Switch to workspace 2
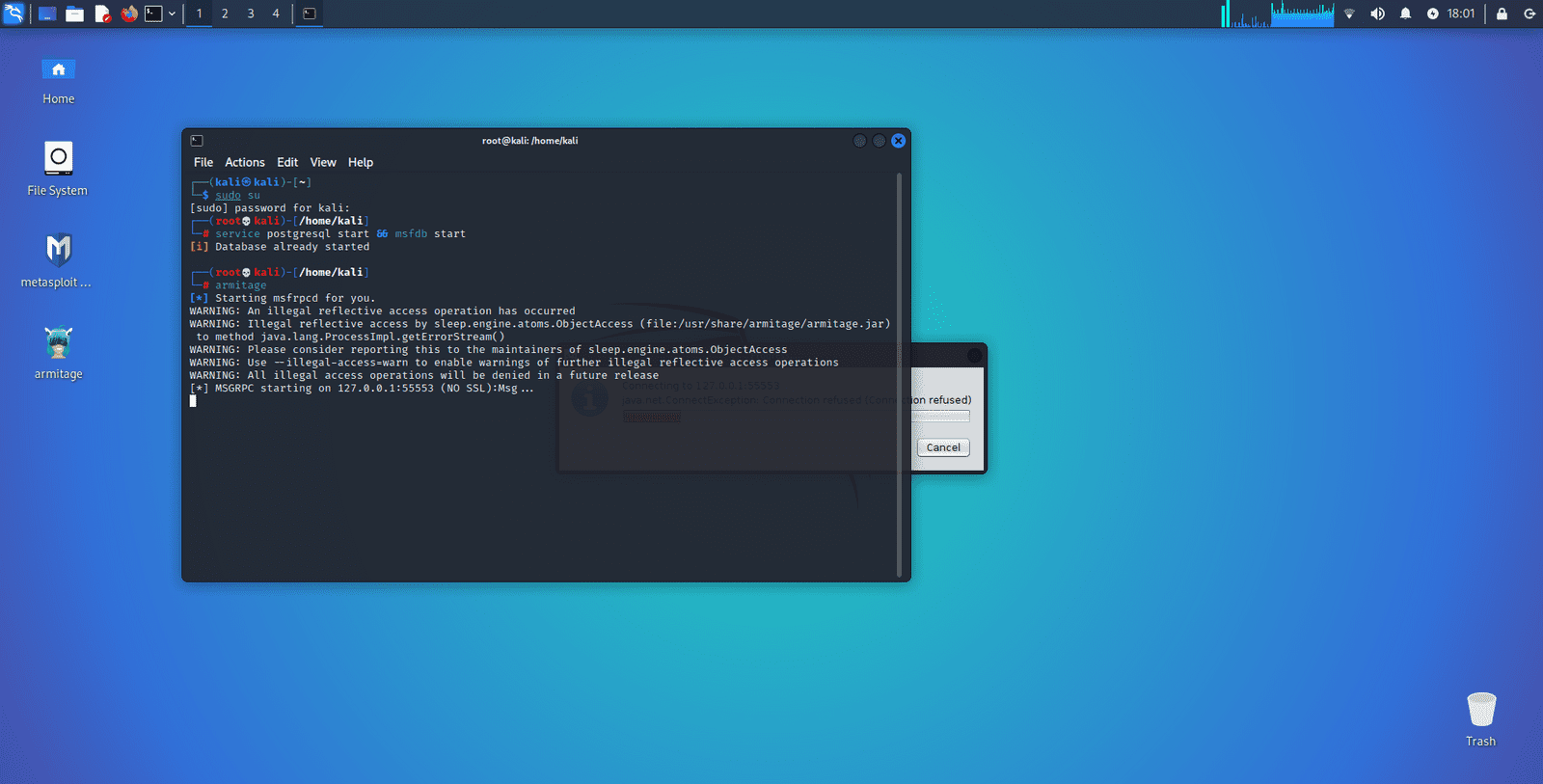This screenshot has height=784, width=1543. click(225, 14)
